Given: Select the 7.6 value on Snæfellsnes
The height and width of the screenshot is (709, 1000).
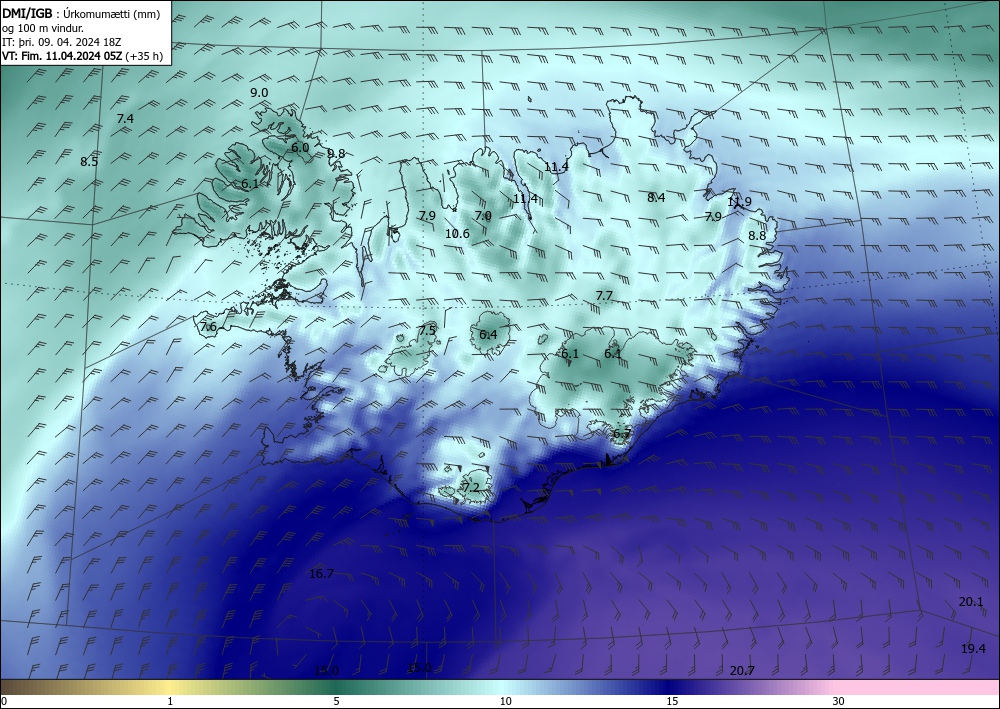Looking at the screenshot, I should [x=208, y=327].
